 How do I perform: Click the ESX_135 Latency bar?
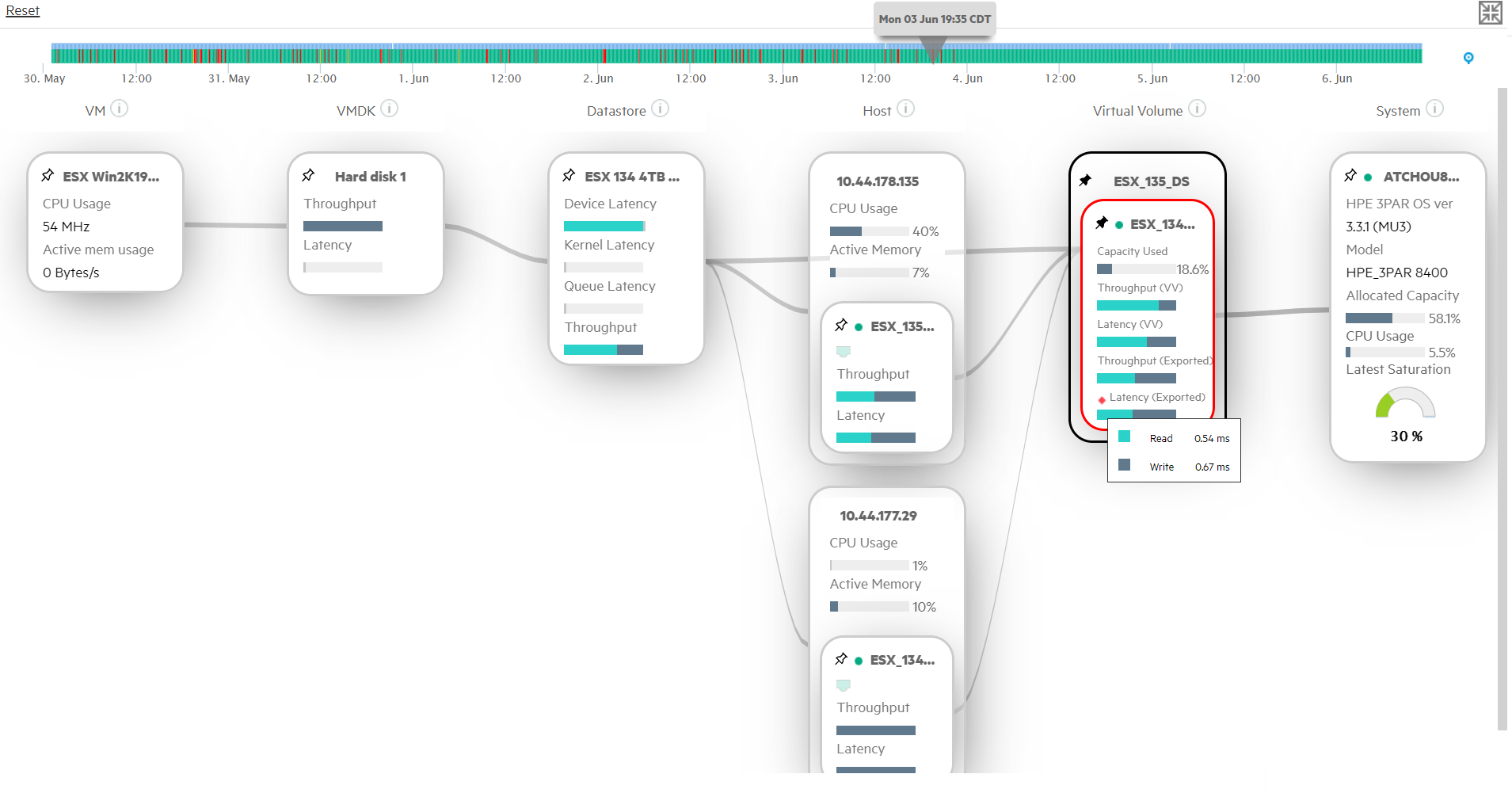click(x=876, y=438)
